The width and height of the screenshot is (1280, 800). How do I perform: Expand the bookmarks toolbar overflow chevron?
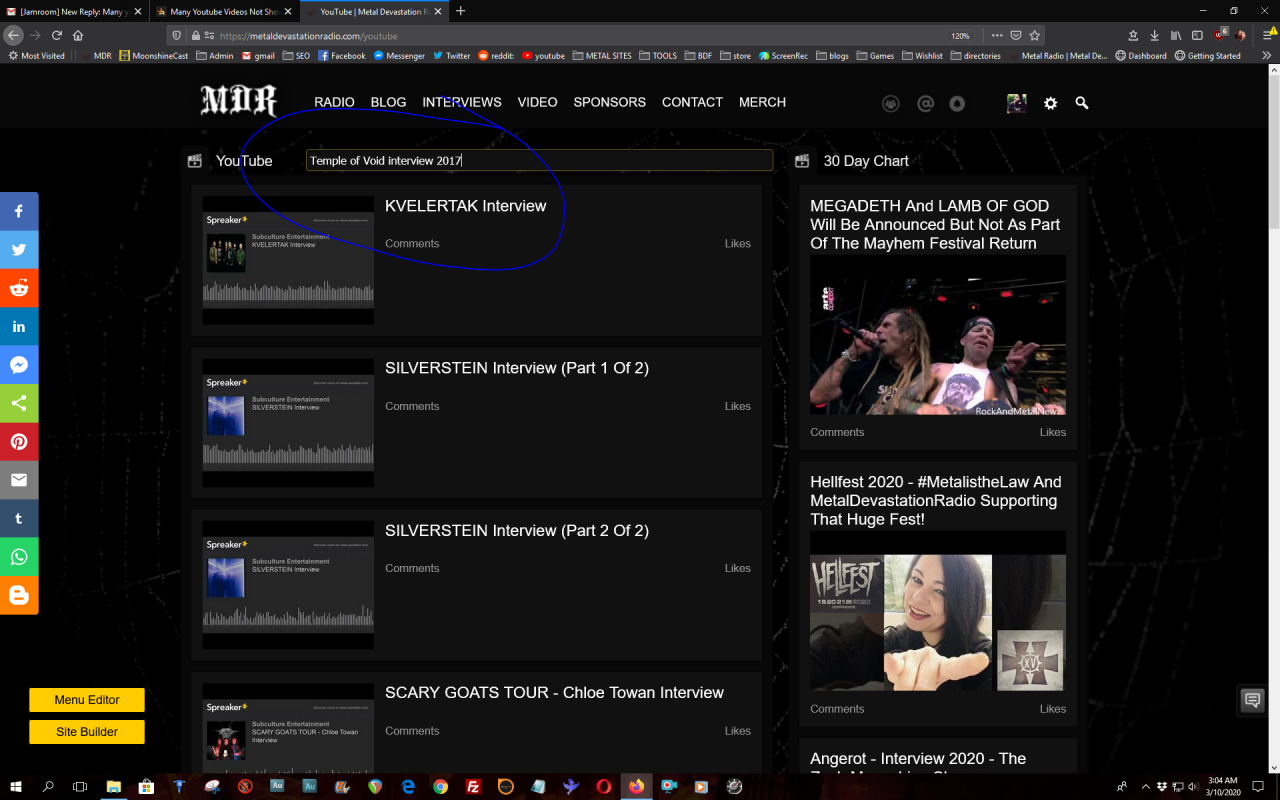pyautogui.click(x=1267, y=56)
